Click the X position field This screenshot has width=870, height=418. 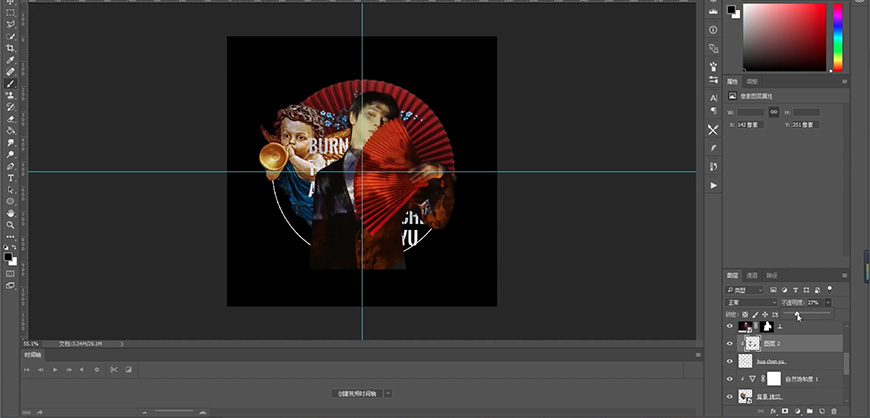[x=750, y=125]
